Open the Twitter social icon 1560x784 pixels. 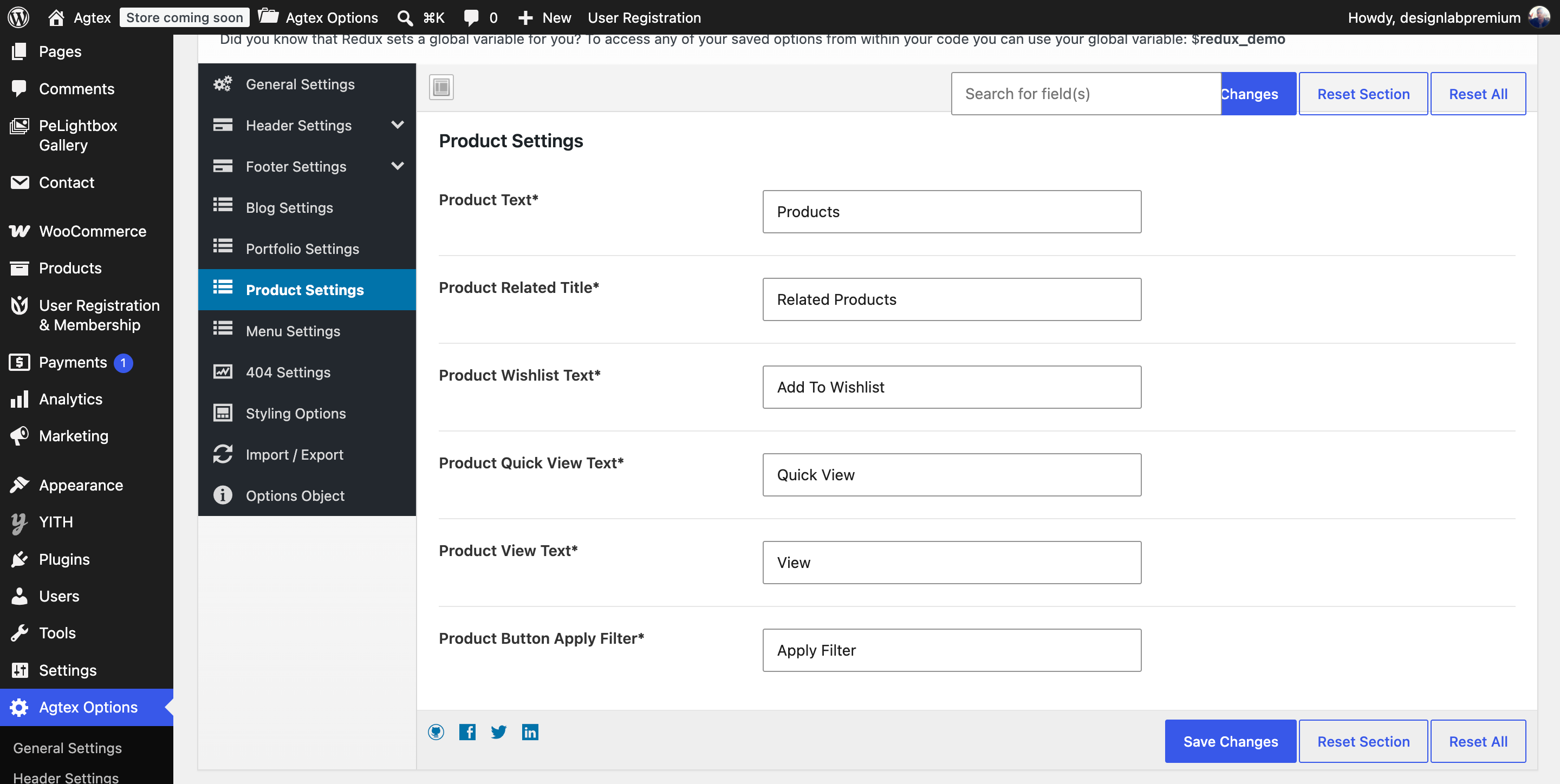498,732
